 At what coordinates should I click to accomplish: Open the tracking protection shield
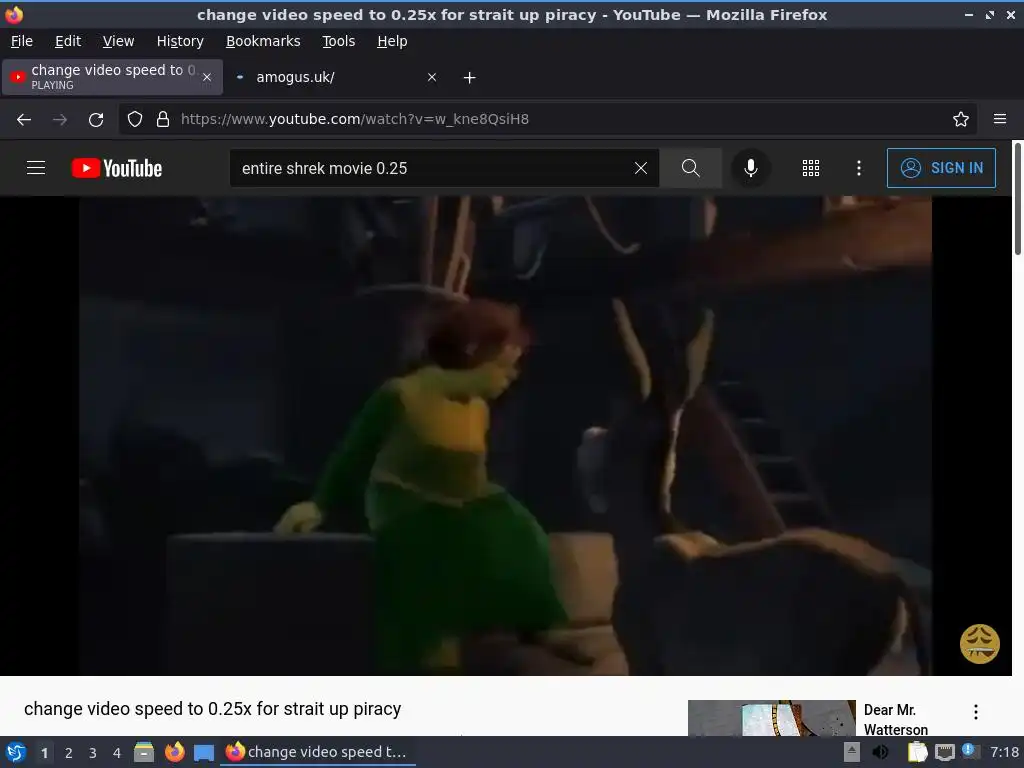135,120
